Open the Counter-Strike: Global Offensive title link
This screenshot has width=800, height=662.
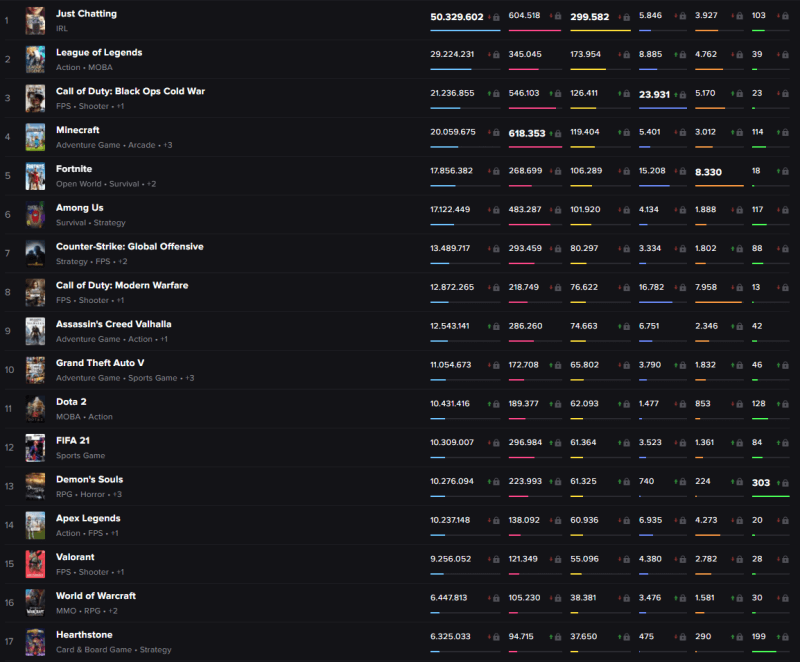pyautogui.click(x=130, y=246)
